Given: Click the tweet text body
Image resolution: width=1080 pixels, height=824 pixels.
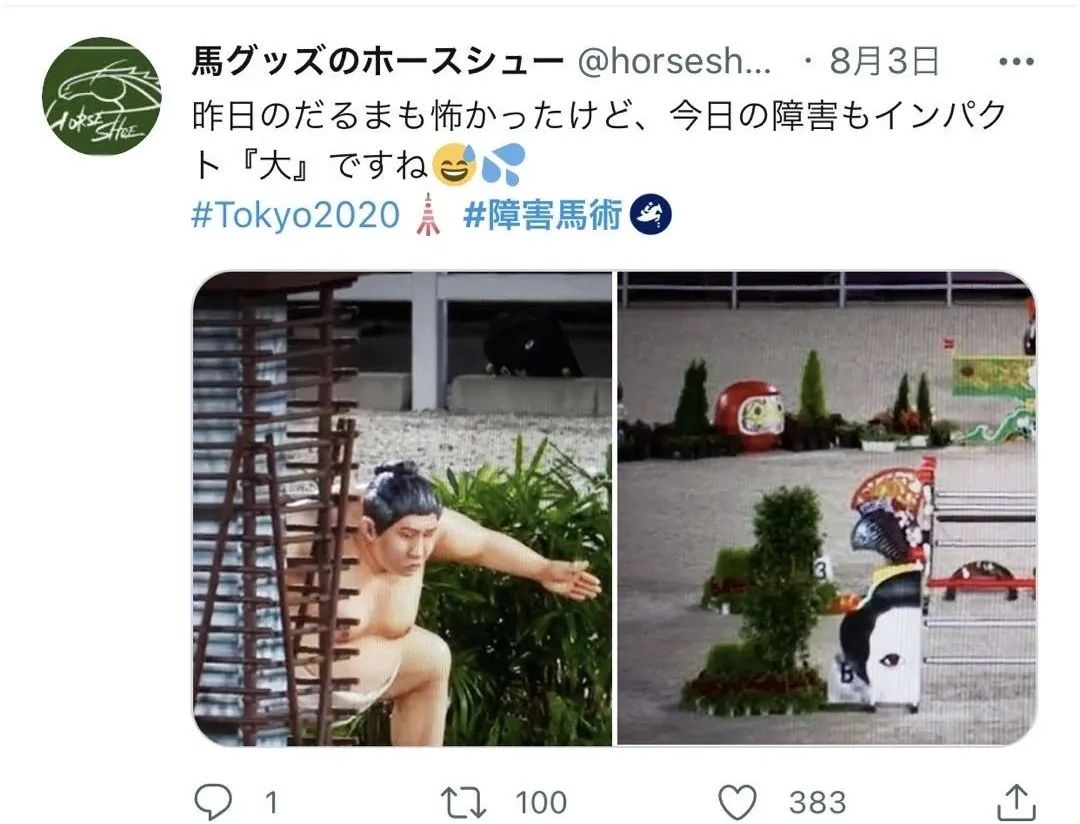Looking at the screenshot, I should click(x=599, y=141).
